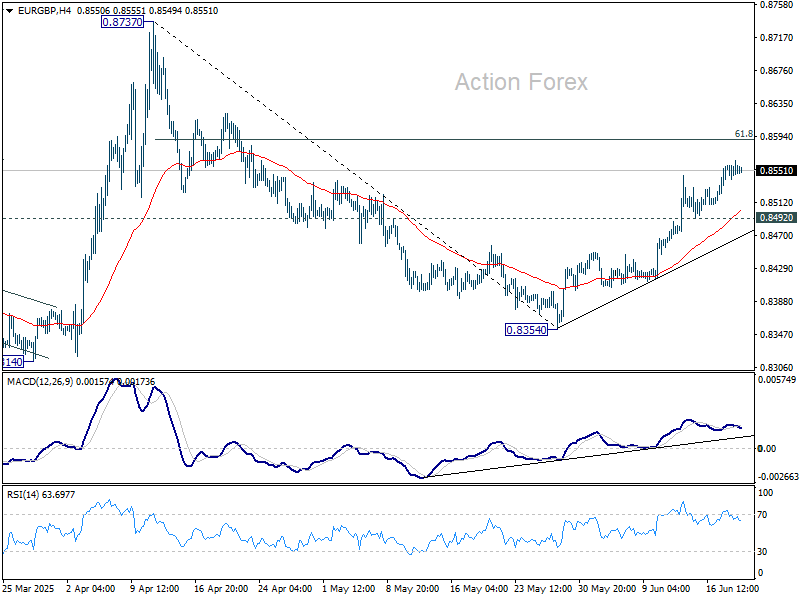Screen dimensions: 800x600
Task: Click the 0.005749 MACD scale value
Action: [777, 380]
